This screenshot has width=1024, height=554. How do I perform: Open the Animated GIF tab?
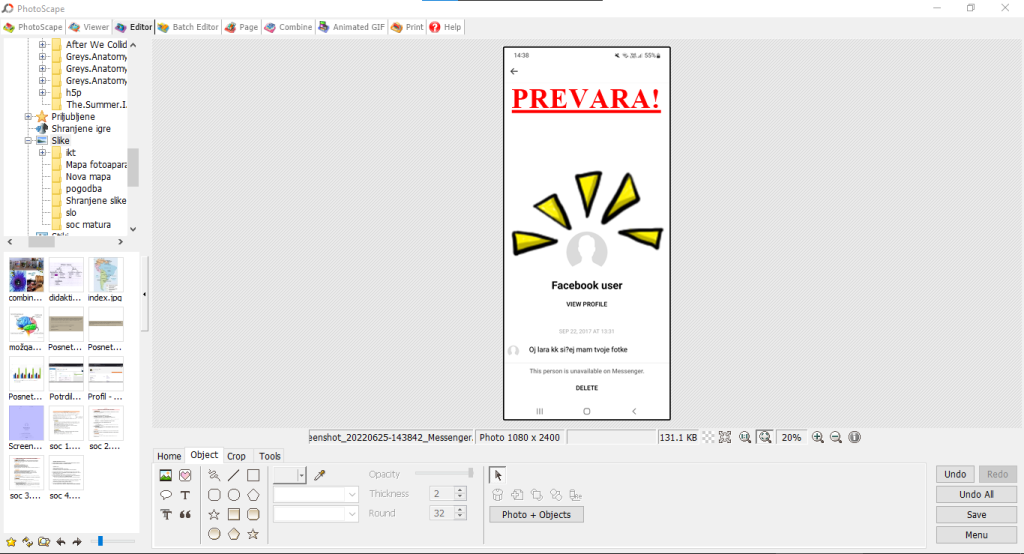(351, 27)
